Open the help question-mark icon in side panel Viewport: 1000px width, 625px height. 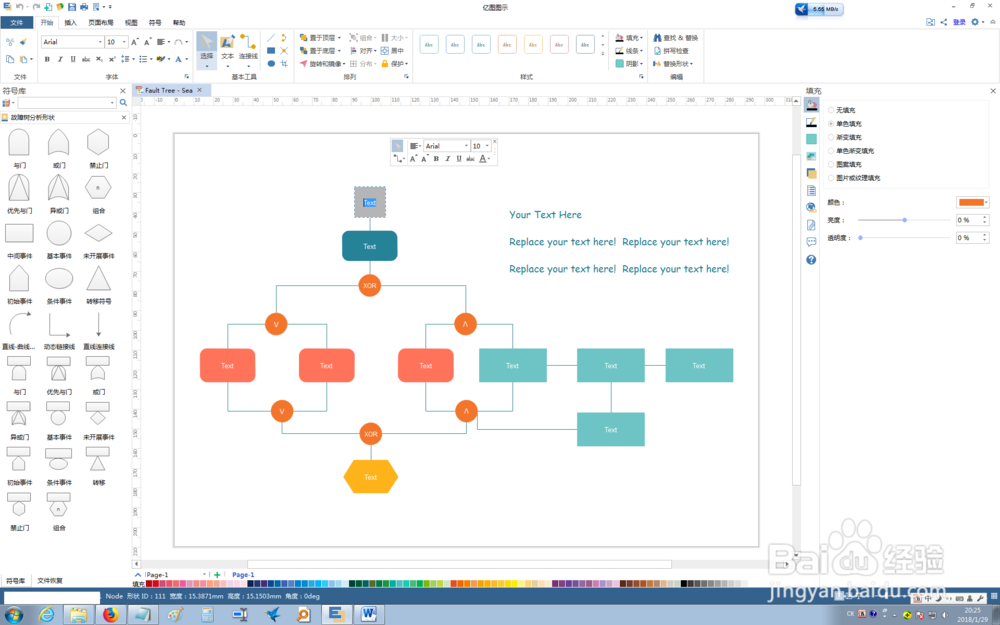pos(811,260)
